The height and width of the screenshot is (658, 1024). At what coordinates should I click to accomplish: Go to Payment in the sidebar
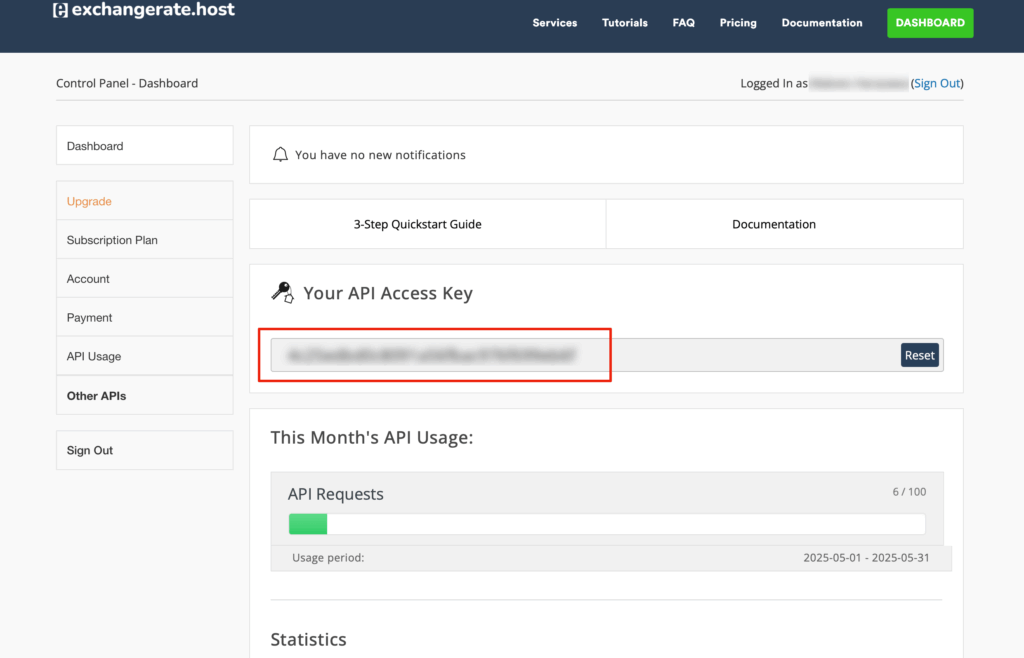click(x=90, y=318)
